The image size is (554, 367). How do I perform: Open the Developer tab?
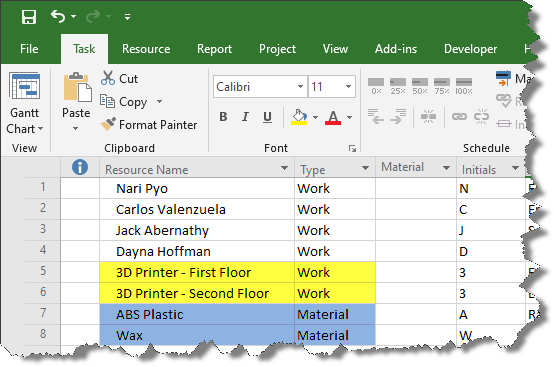pyautogui.click(x=470, y=49)
